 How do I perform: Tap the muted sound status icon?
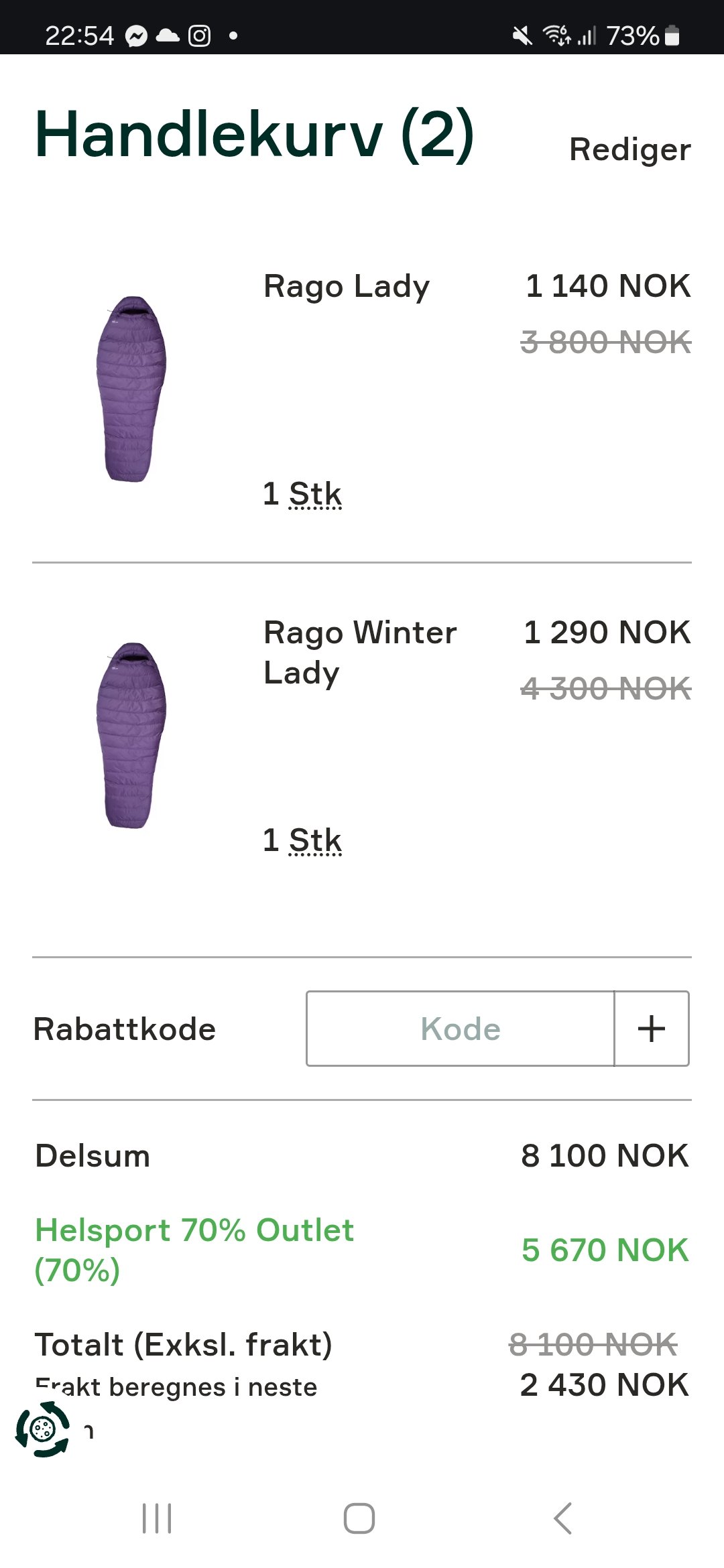coord(522,36)
